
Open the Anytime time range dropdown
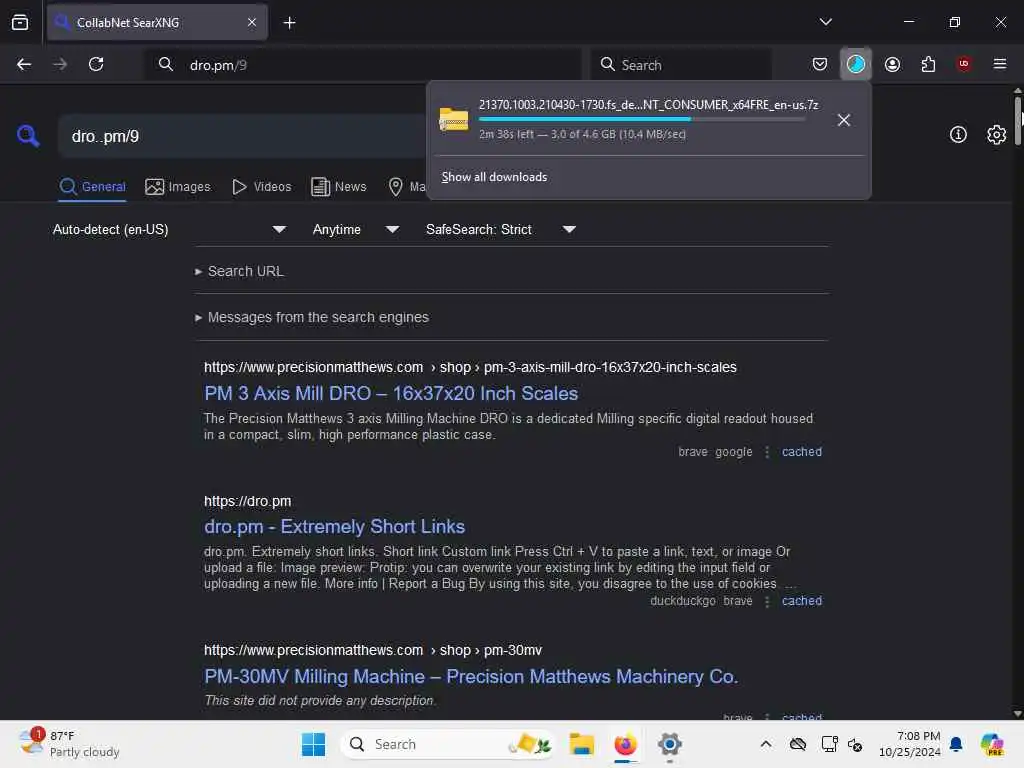(356, 229)
